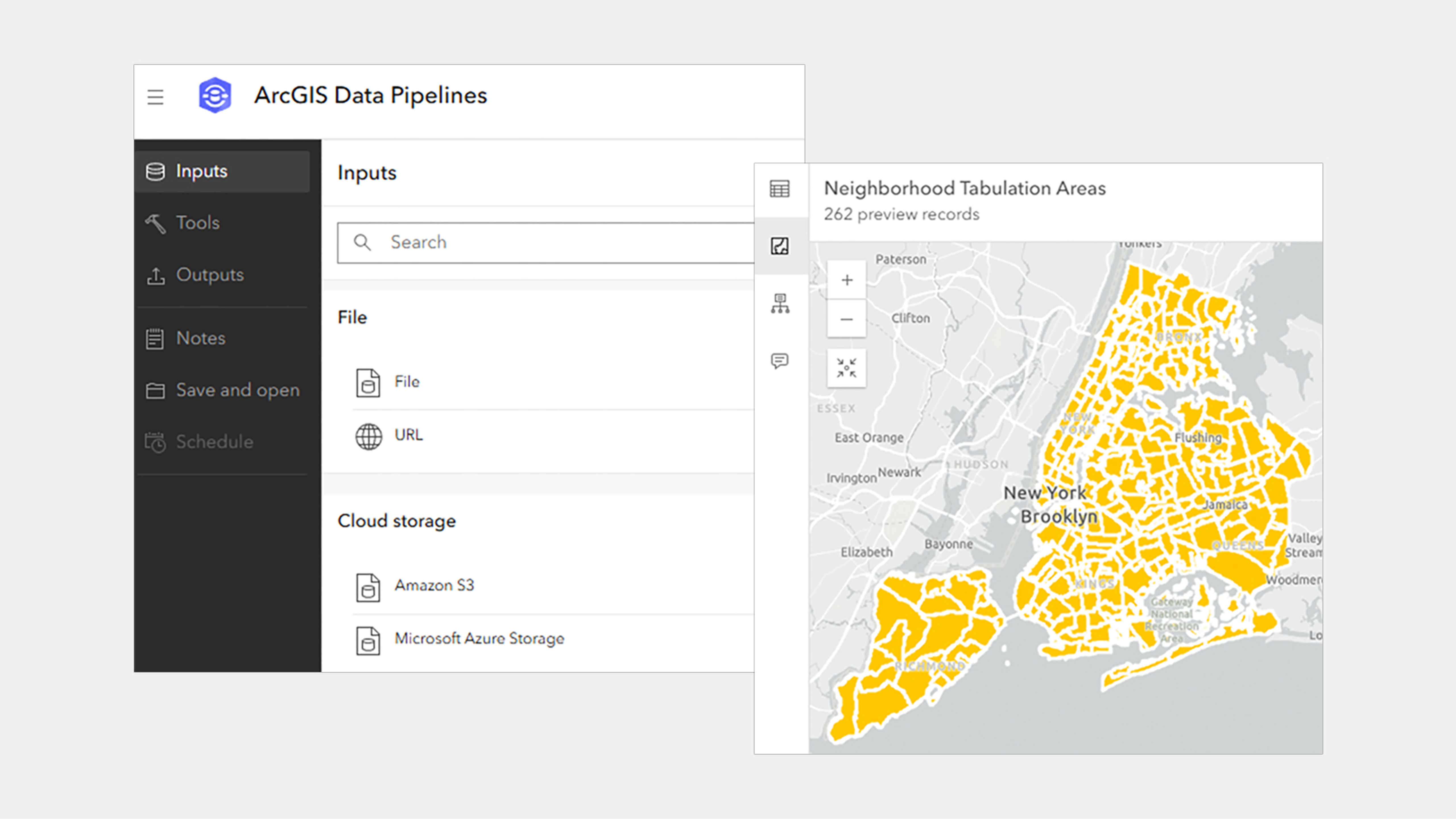The width and height of the screenshot is (1456, 819).
Task: Select the Inputs sidebar item
Action: tap(223, 171)
